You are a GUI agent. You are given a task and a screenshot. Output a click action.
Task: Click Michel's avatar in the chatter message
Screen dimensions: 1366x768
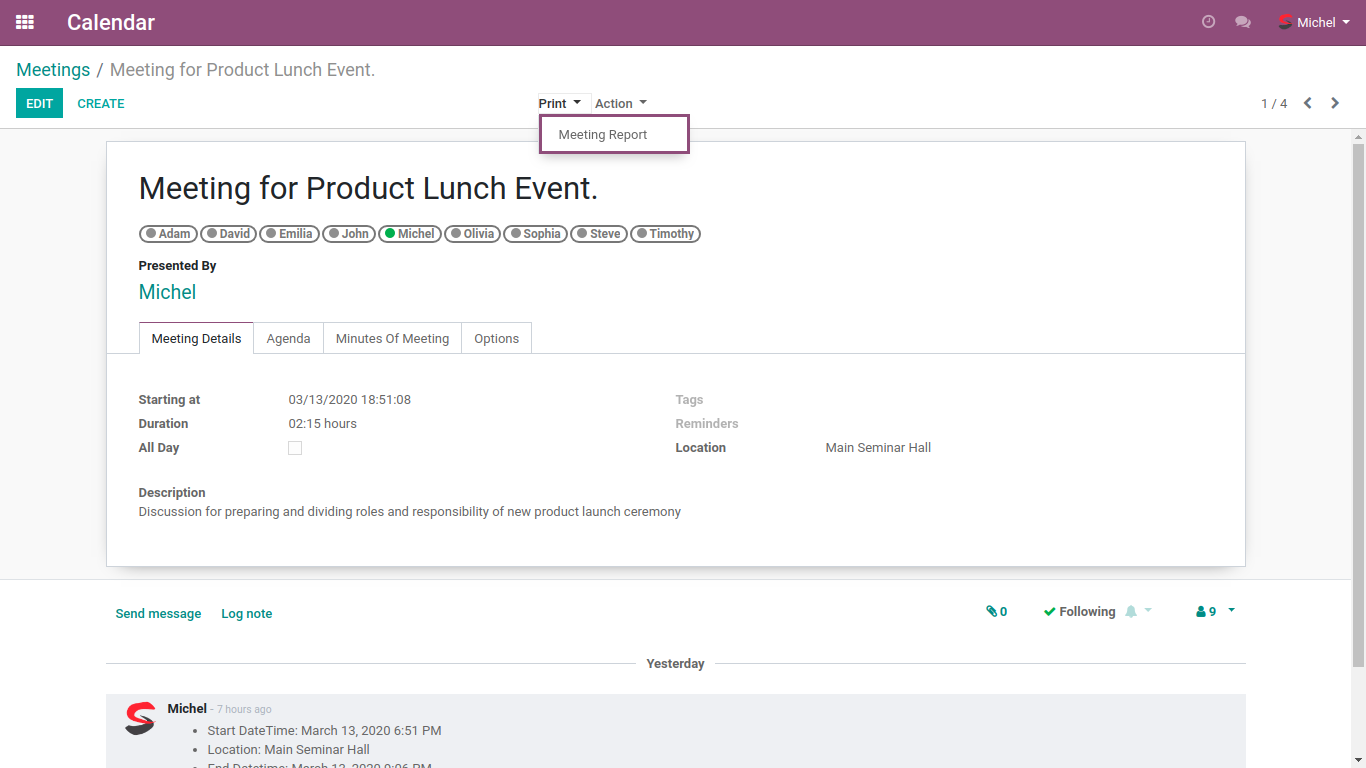coord(140,718)
